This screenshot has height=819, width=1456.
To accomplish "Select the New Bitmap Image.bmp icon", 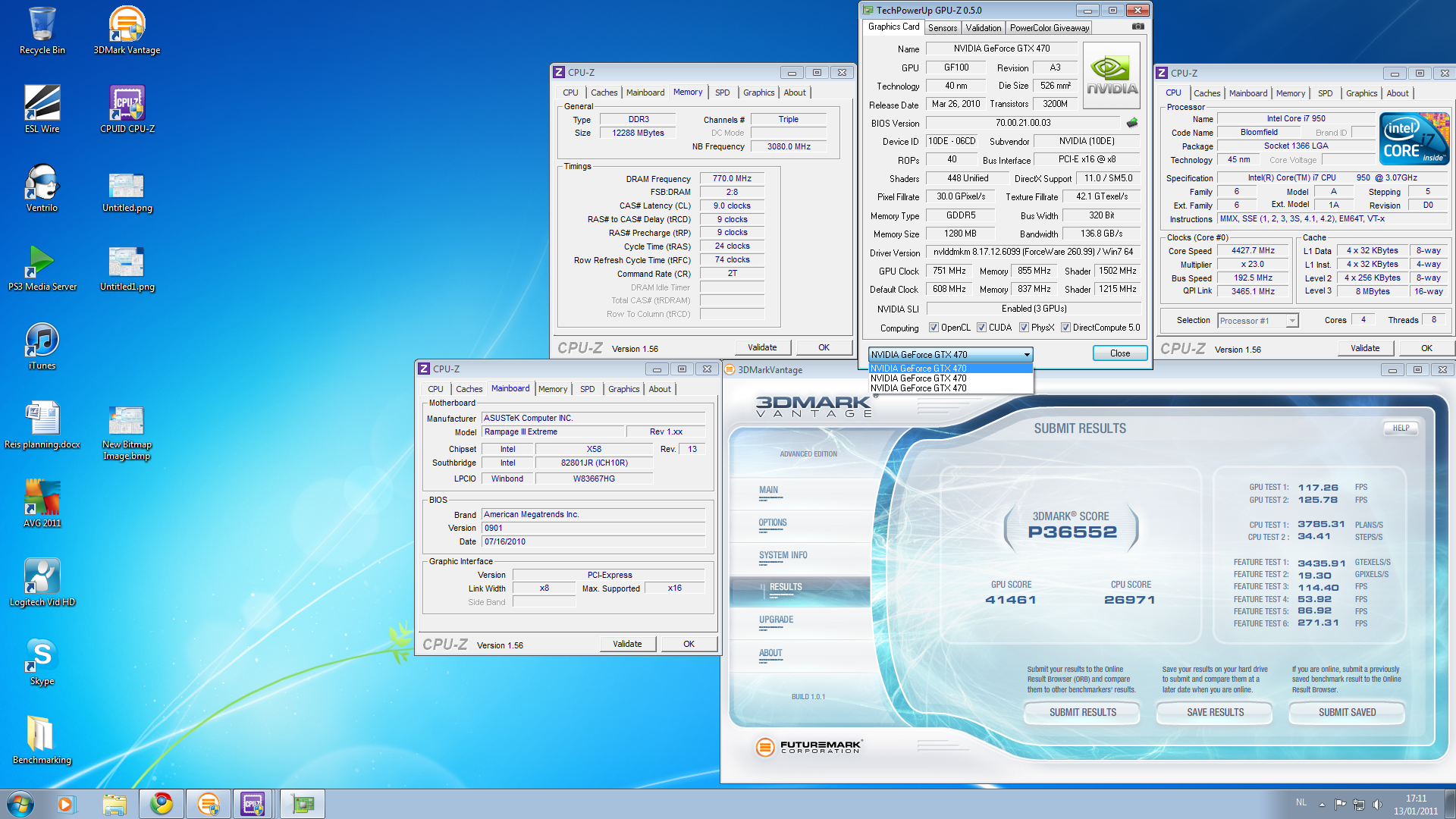I will pyautogui.click(x=127, y=432).
